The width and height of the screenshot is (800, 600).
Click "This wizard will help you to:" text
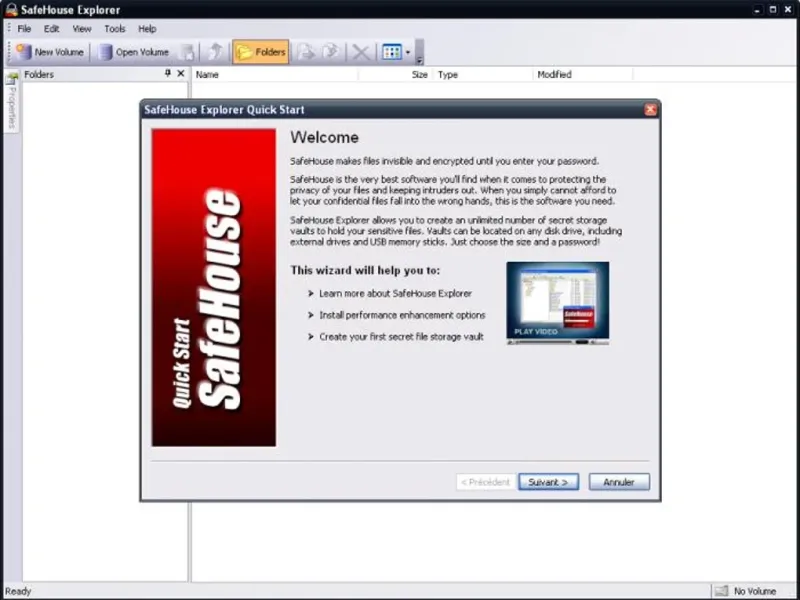[x=365, y=270]
